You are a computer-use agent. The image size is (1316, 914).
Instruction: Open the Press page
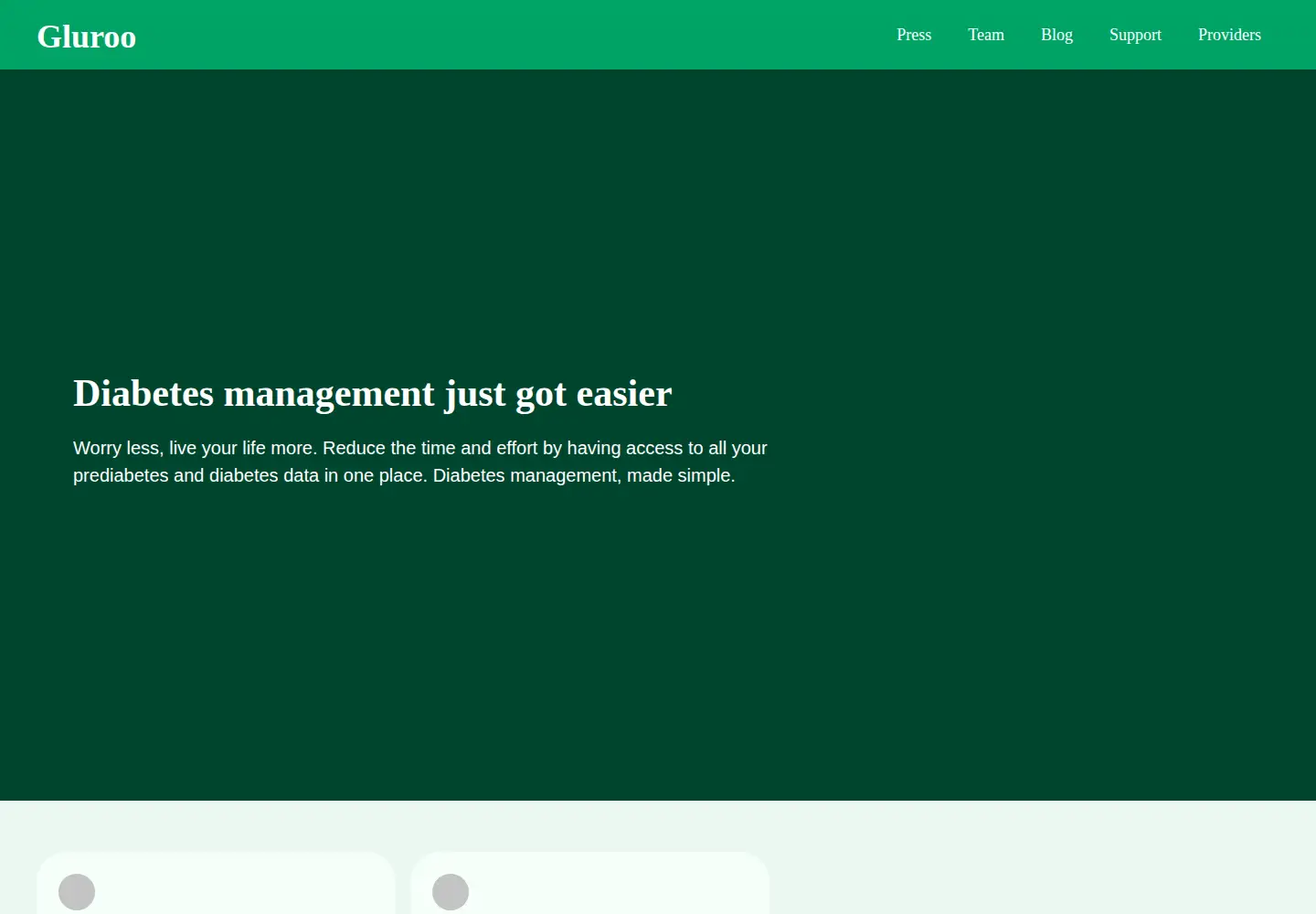point(914,35)
